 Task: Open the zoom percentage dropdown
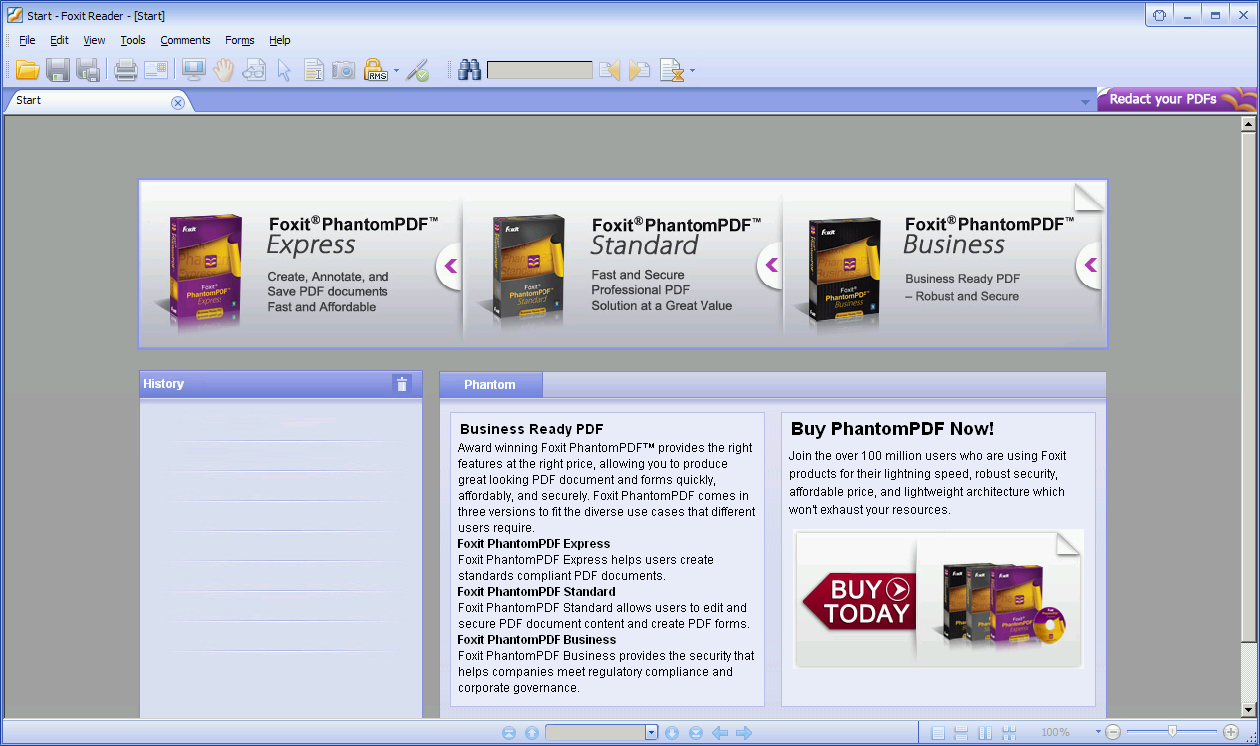point(1098,733)
